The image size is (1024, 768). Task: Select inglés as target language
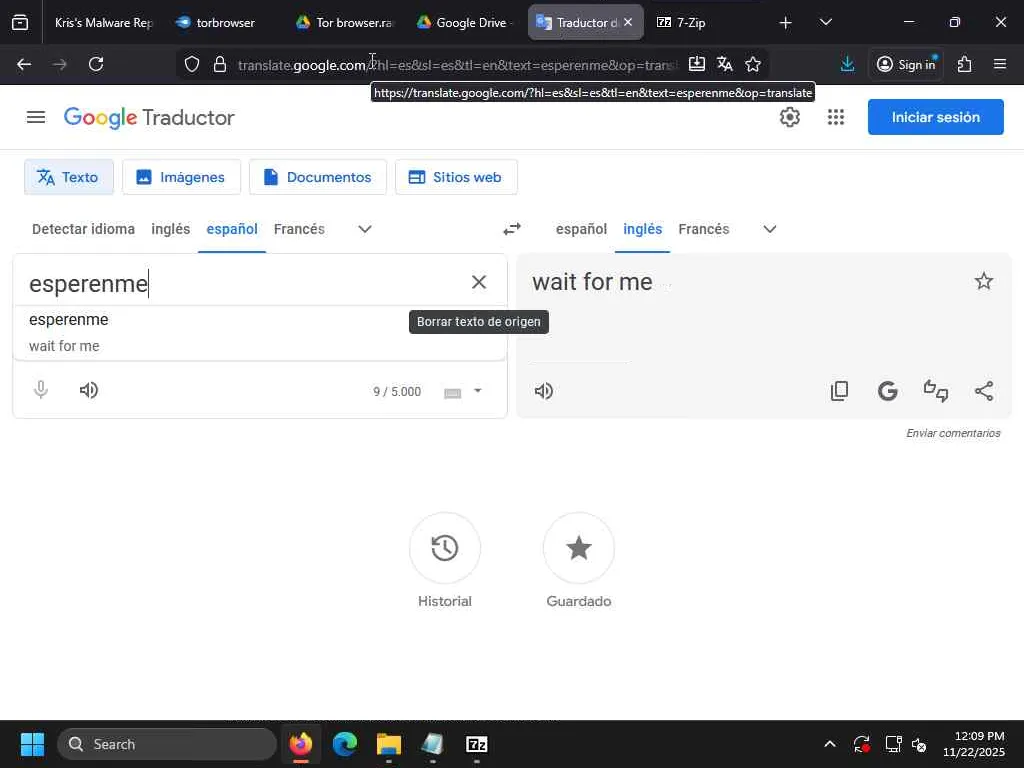pyautogui.click(x=643, y=229)
